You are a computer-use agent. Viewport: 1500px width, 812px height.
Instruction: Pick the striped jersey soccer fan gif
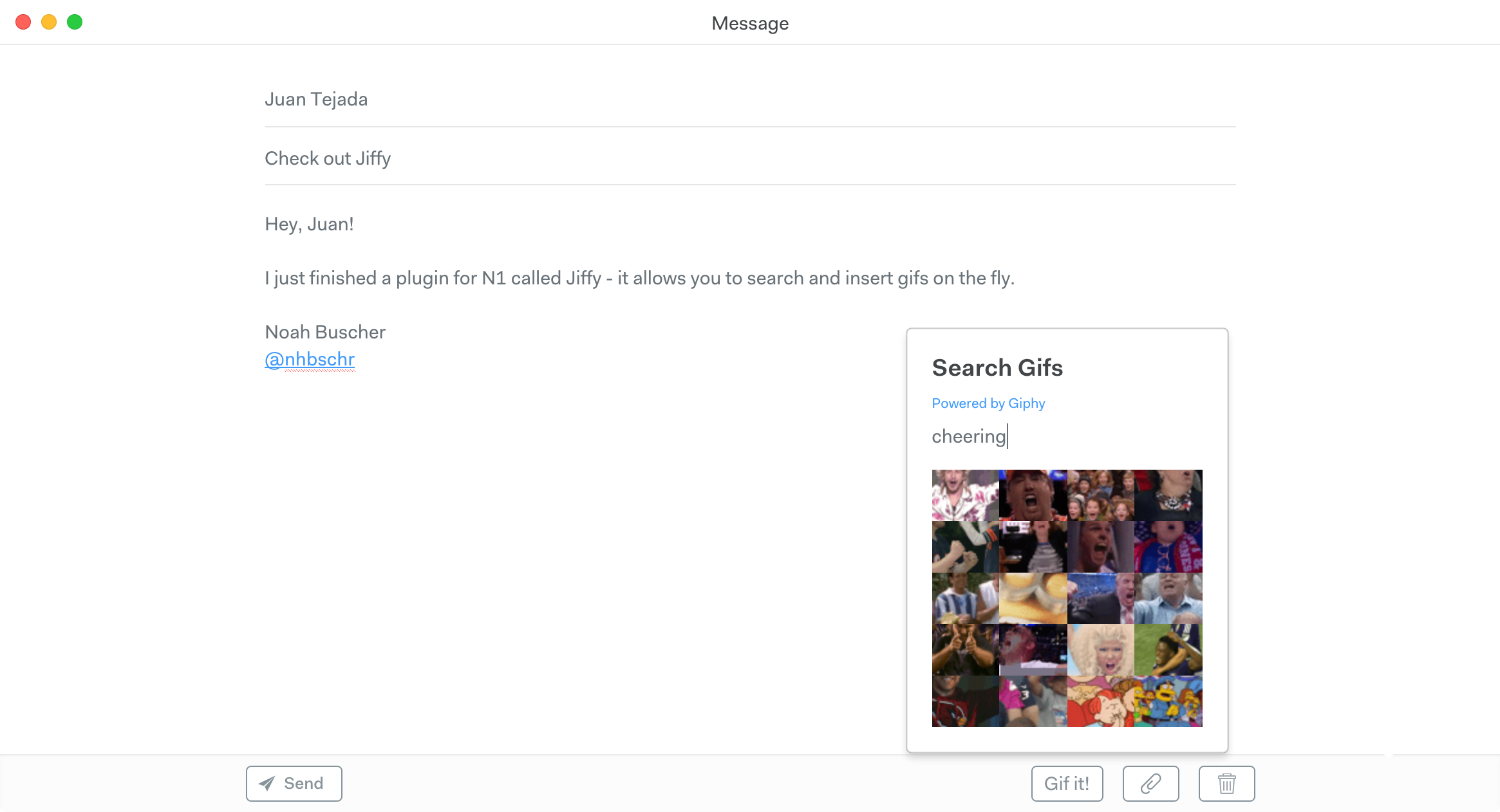pos(966,598)
